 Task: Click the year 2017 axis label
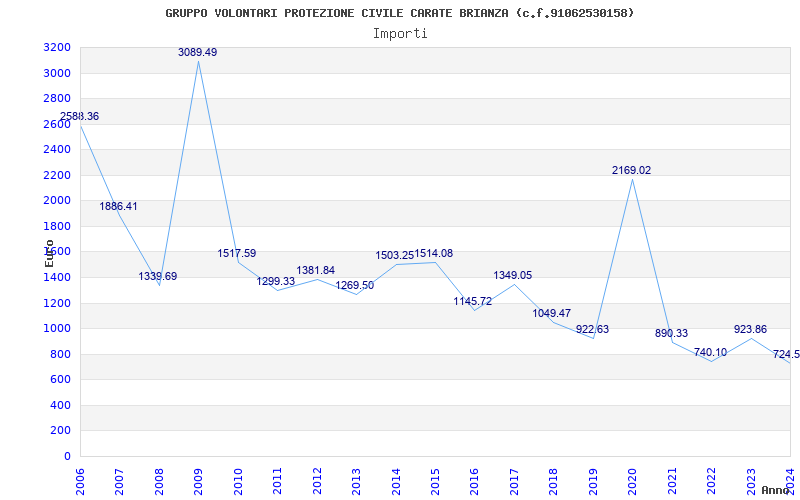pyautogui.click(x=514, y=482)
